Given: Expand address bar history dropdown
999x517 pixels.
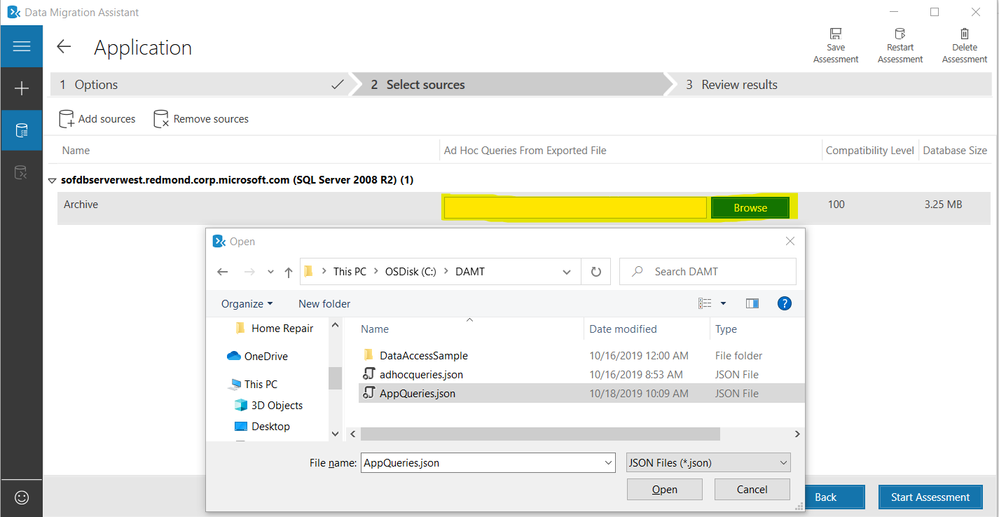Looking at the screenshot, I should pos(567,272).
